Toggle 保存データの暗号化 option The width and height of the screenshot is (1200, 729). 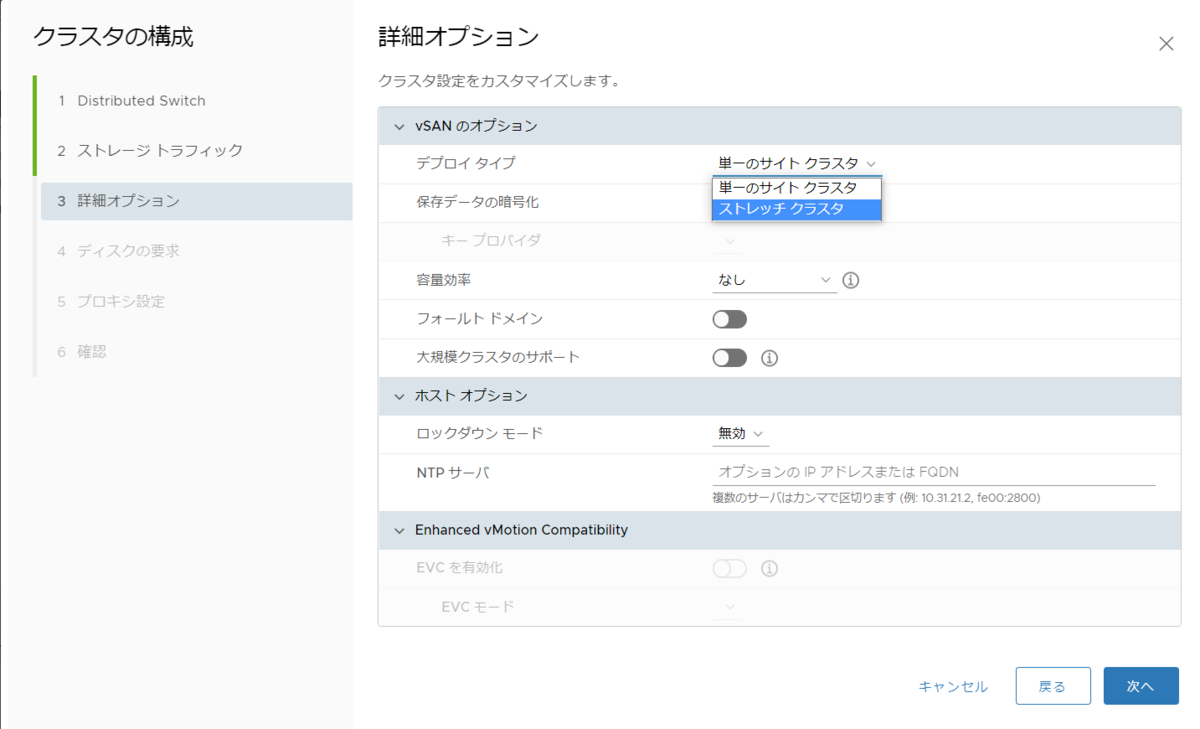[x=729, y=202]
